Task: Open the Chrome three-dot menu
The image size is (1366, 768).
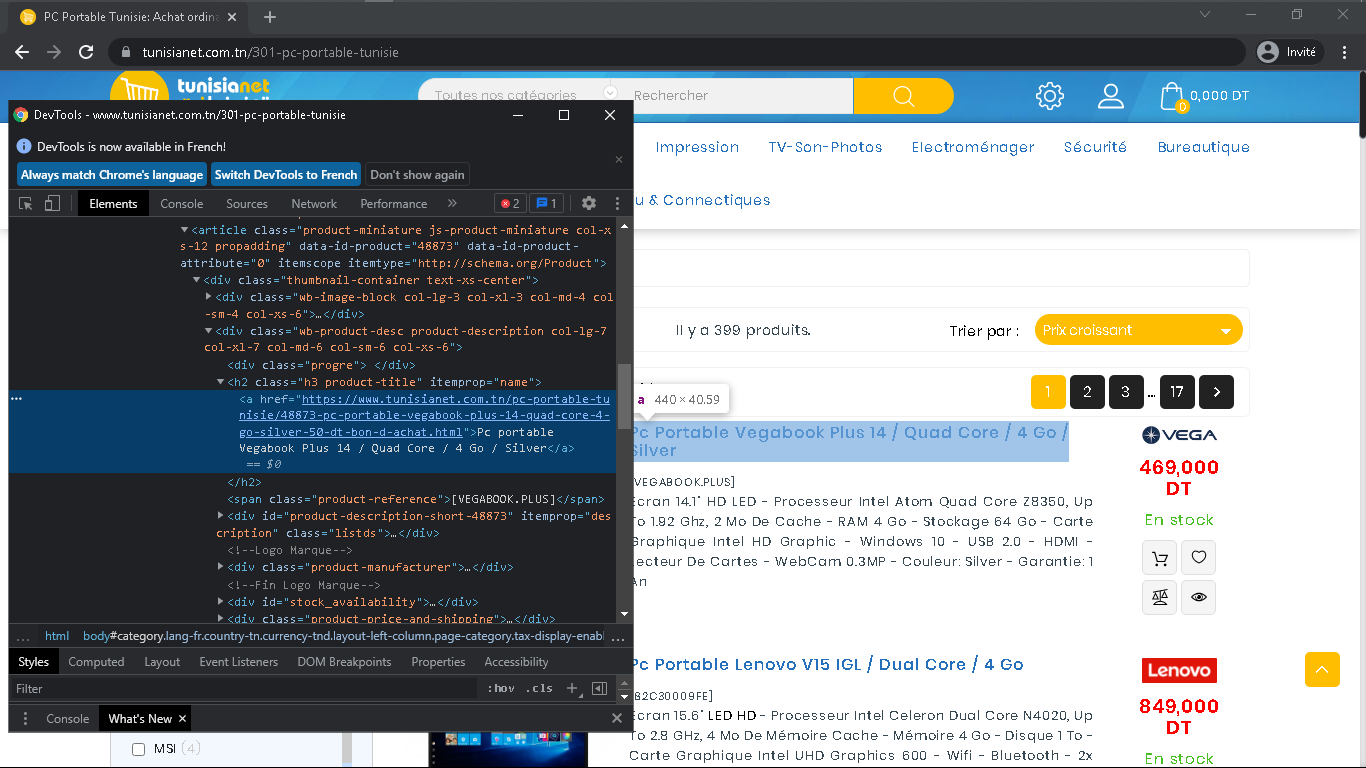Action: (1343, 52)
